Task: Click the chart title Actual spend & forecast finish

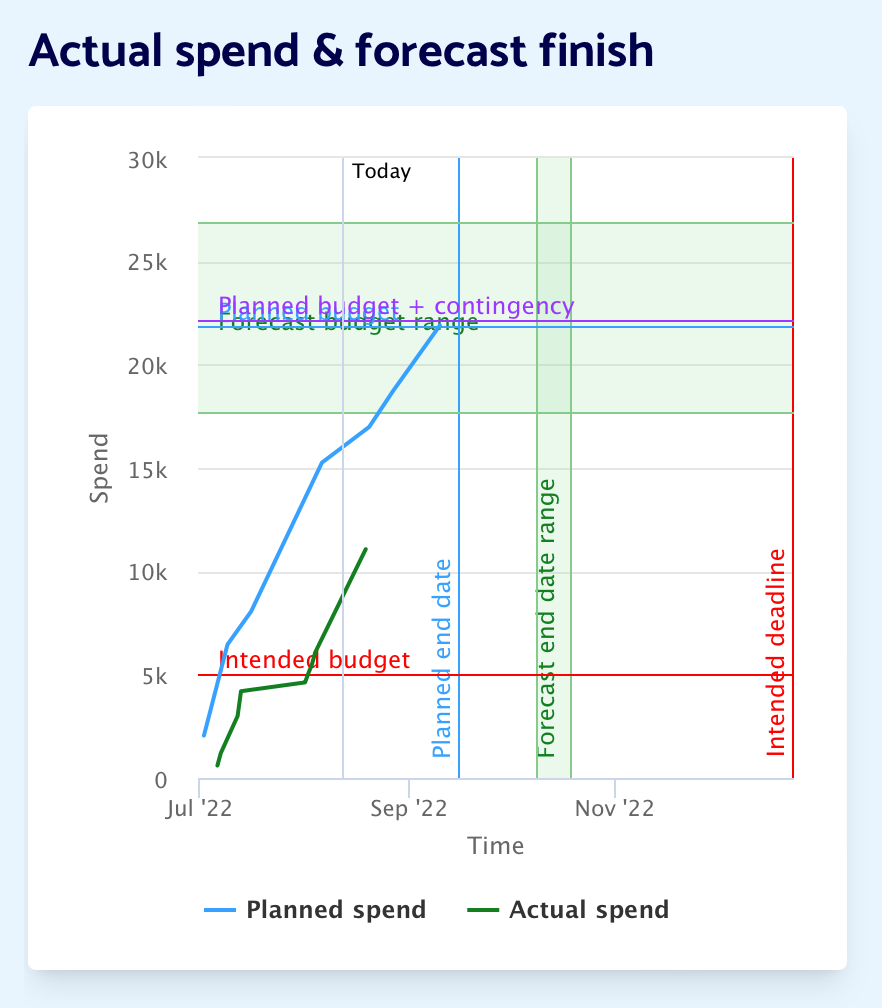Action: (x=341, y=51)
